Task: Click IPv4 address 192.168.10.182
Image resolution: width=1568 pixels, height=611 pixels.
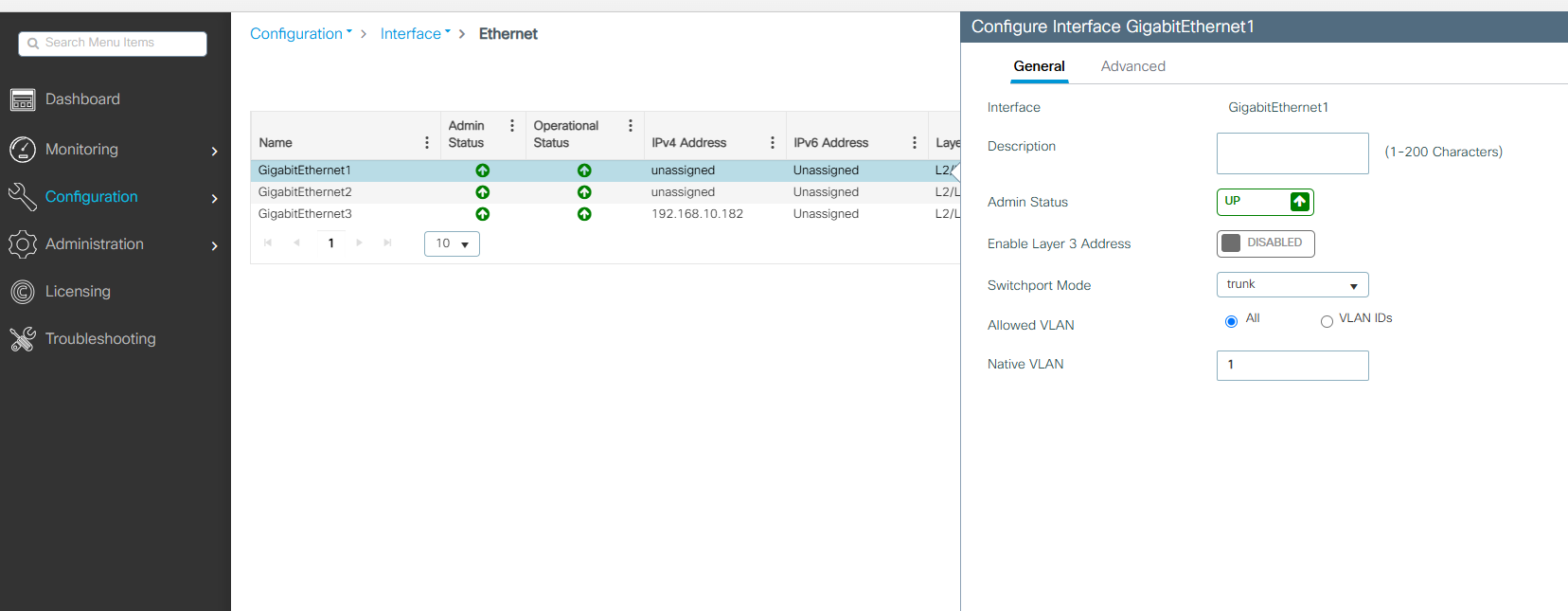Action: click(697, 214)
